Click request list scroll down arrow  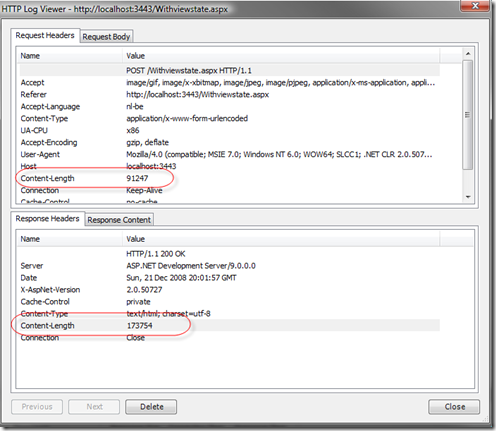[x=468, y=197]
